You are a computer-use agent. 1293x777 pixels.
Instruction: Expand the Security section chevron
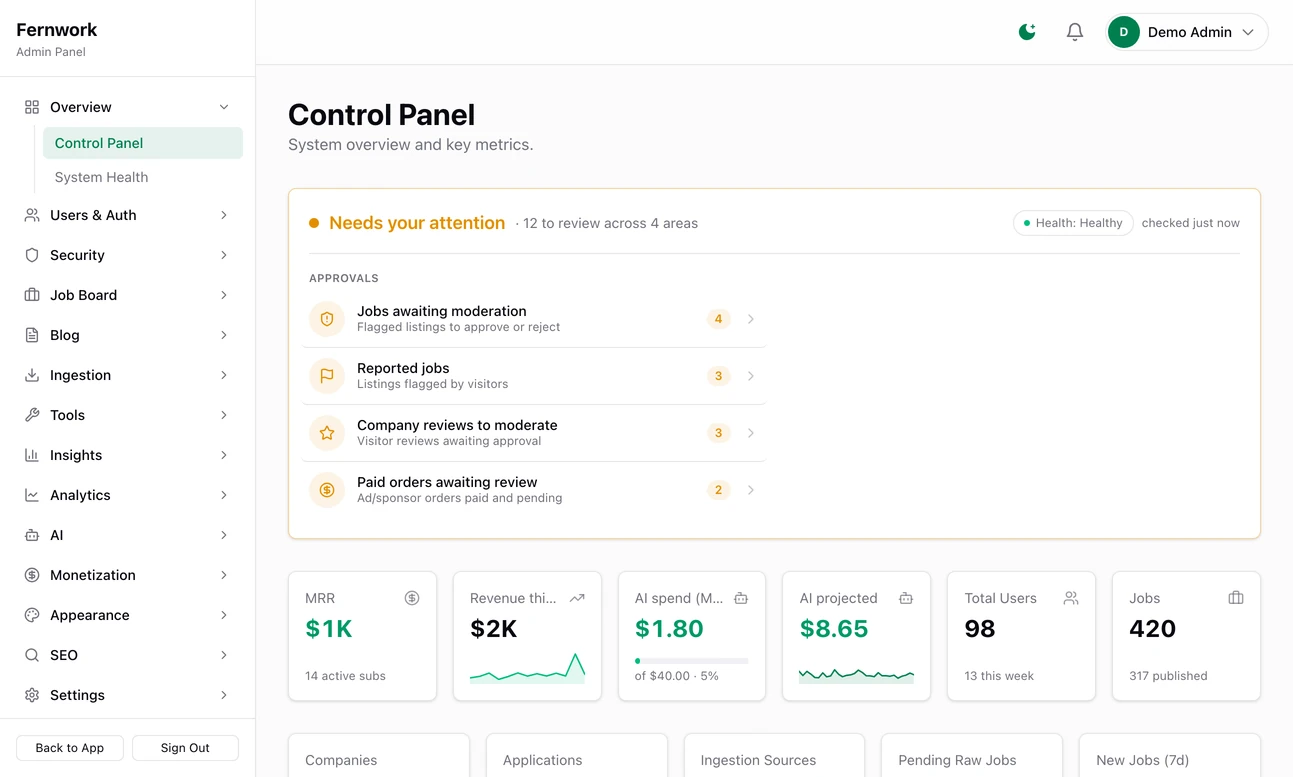pos(224,255)
